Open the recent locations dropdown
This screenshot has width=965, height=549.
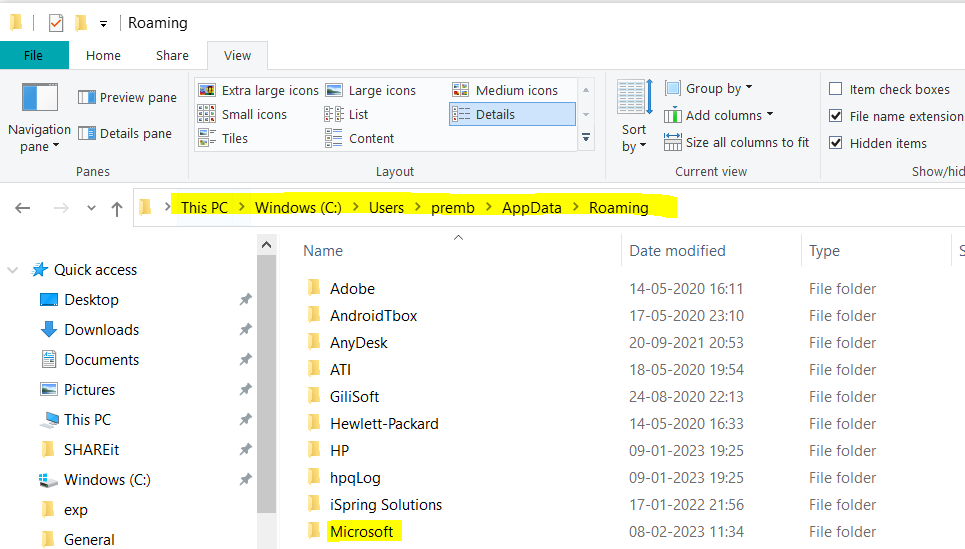[x=91, y=208]
